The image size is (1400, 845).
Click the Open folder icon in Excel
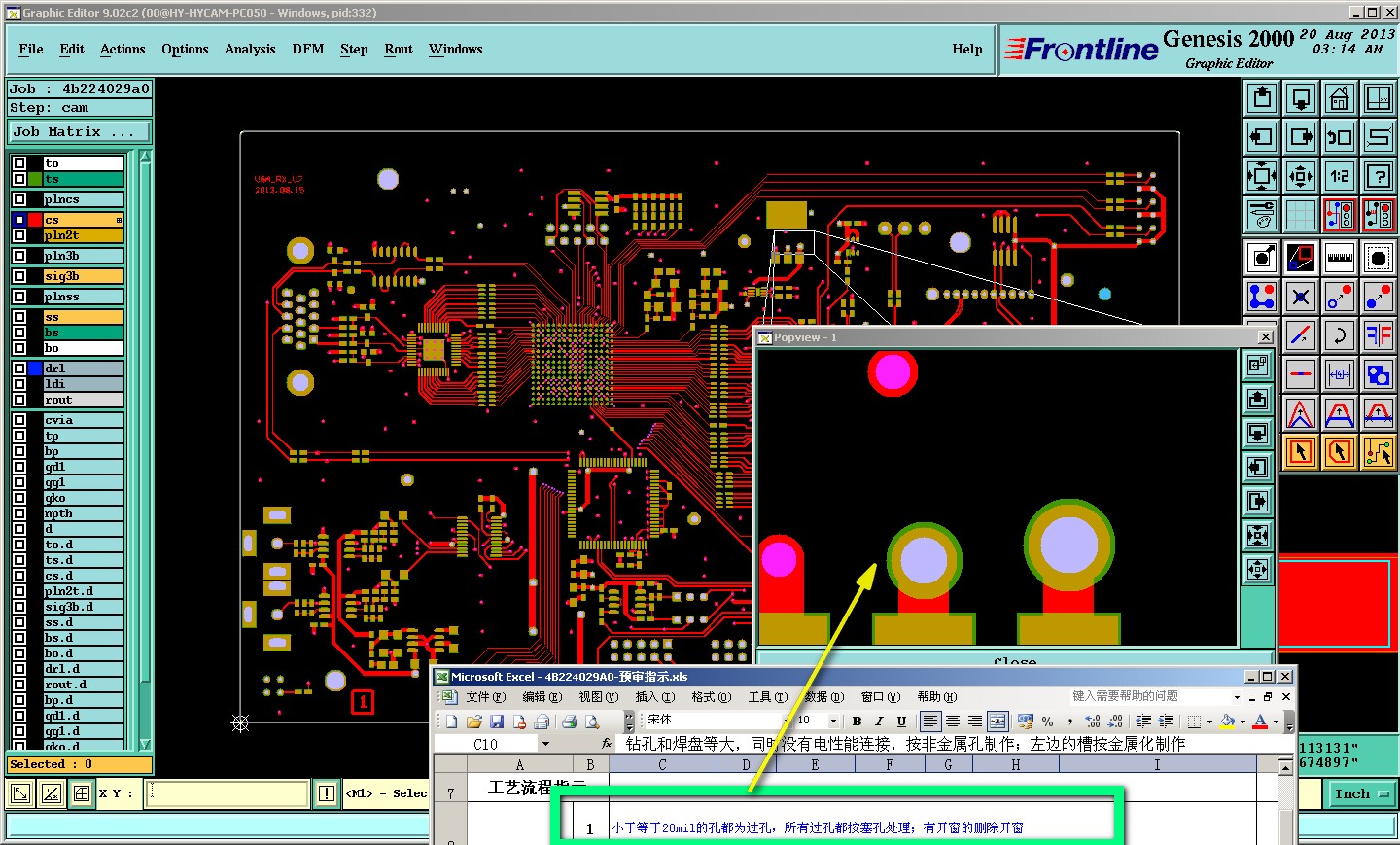474,722
